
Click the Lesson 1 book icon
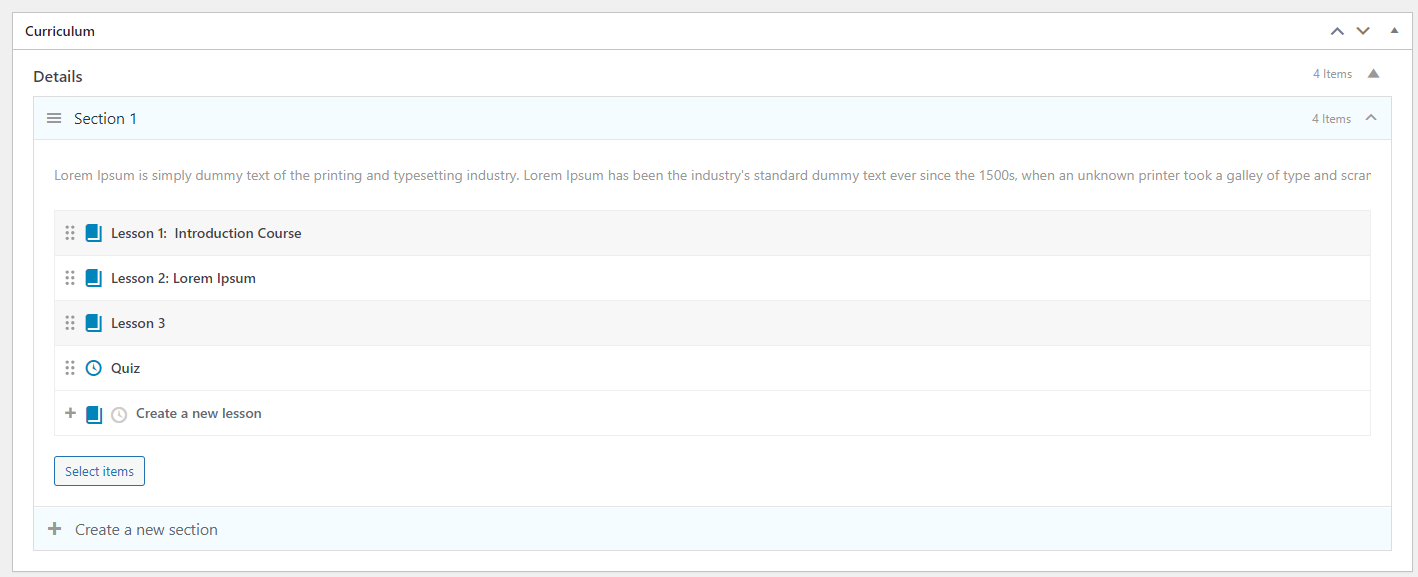[x=94, y=233]
